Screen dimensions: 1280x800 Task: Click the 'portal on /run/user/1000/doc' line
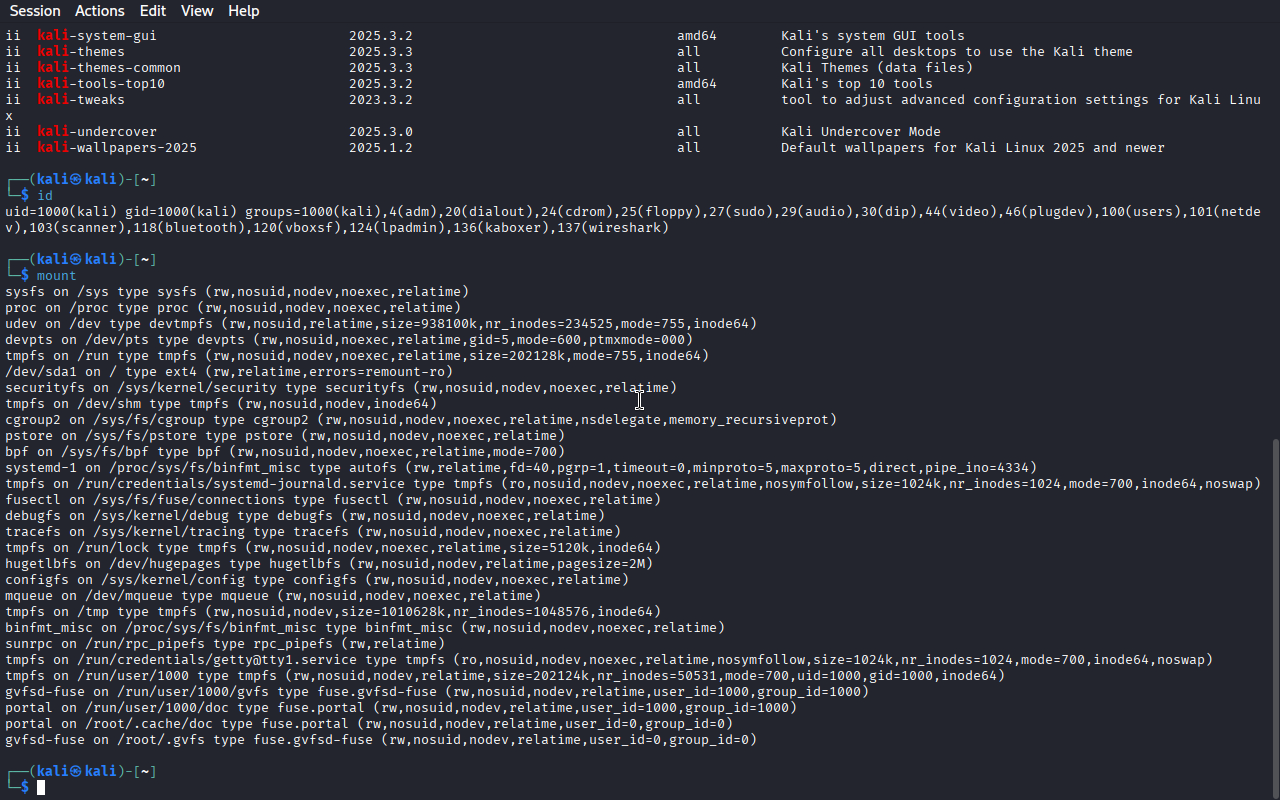click(401, 708)
